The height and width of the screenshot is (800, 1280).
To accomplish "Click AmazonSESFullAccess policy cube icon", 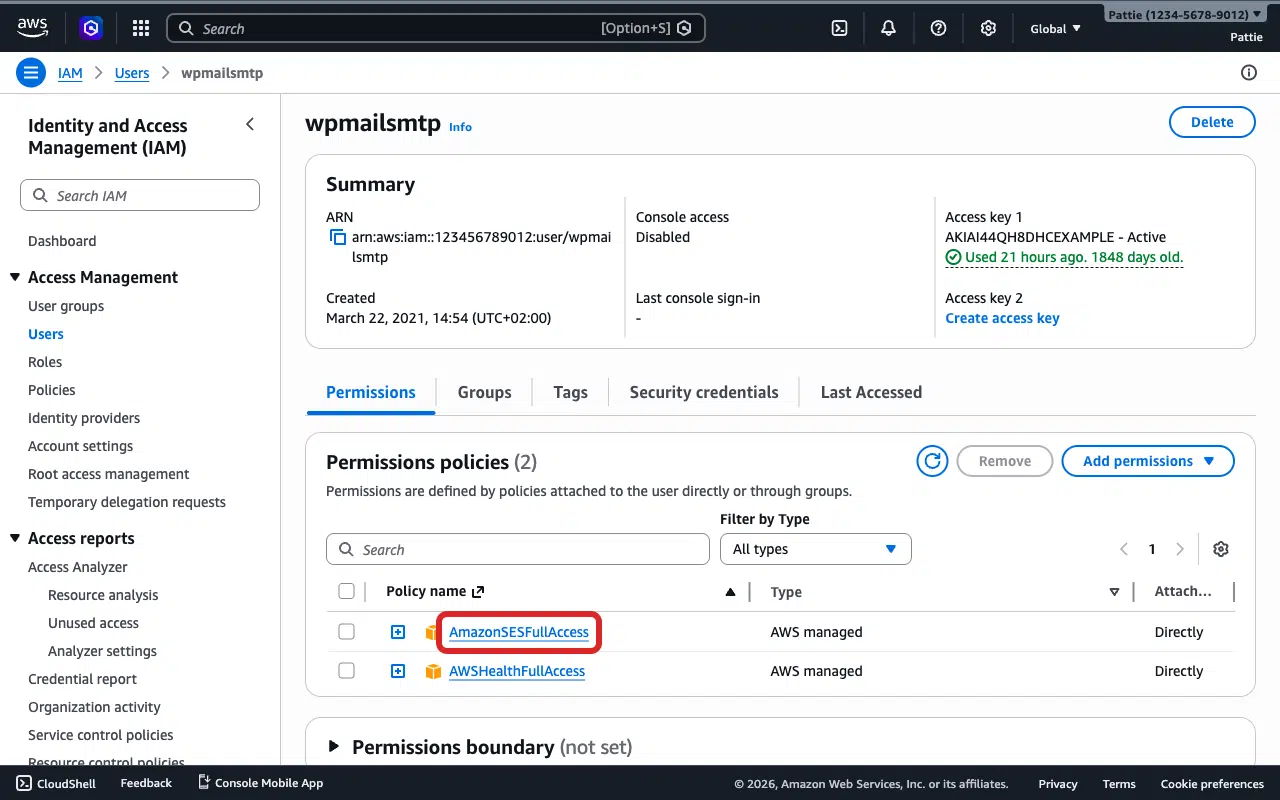I will (x=433, y=632).
